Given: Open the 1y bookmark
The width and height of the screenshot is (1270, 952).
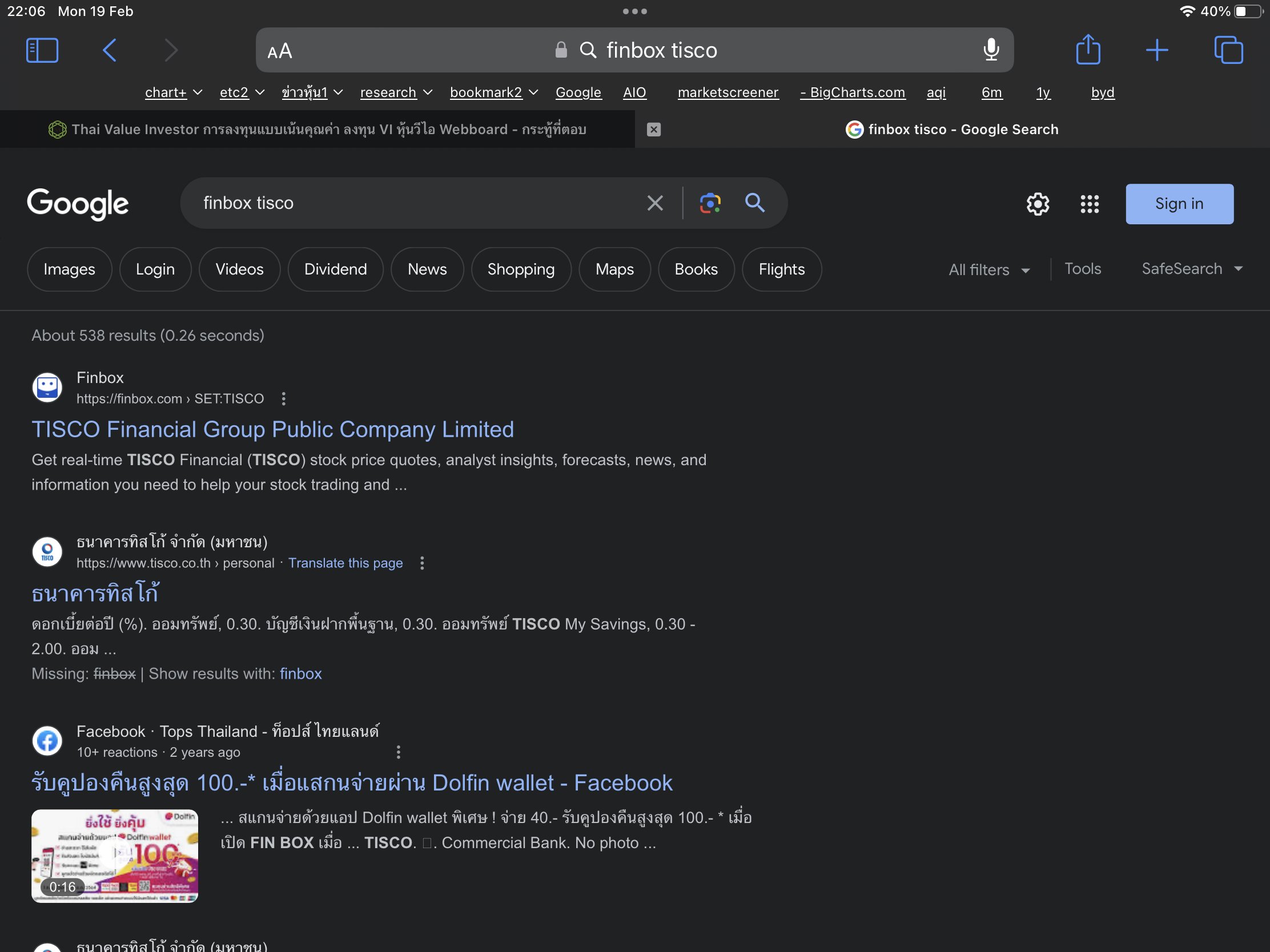Looking at the screenshot, I should click(x=1043, y=92).
